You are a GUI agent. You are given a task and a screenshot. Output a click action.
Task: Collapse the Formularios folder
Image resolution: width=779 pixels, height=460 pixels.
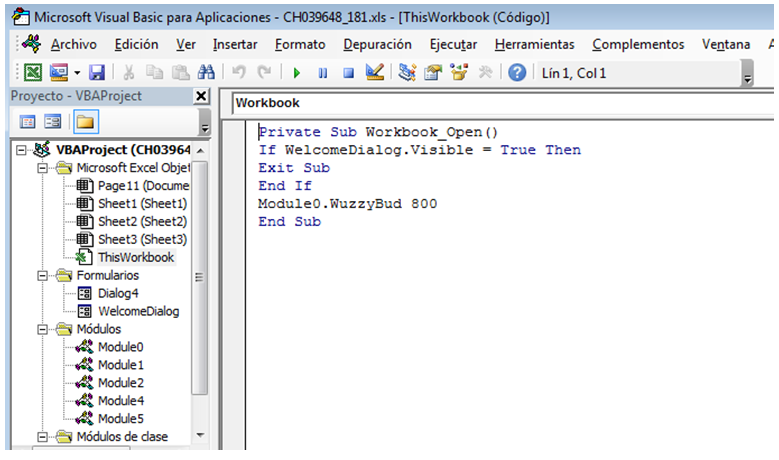[x=43, y=275]
